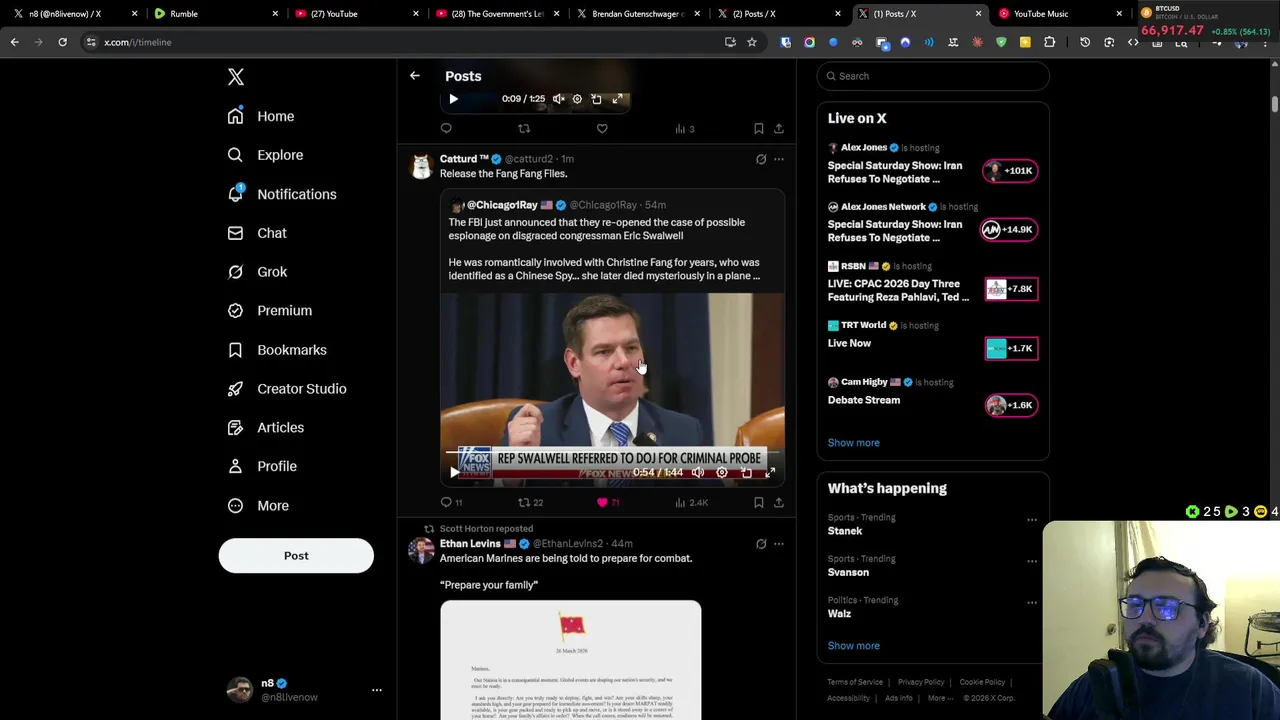
Task: Click the Search box on X
Action: [933, 76]
